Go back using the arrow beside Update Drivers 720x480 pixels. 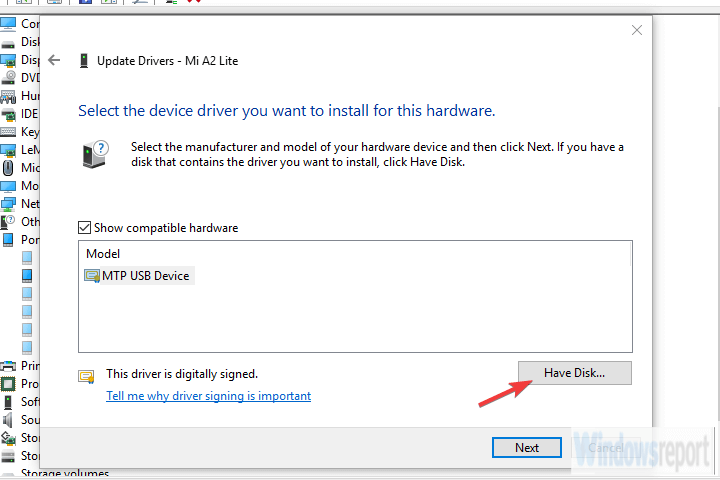(54, 60)
